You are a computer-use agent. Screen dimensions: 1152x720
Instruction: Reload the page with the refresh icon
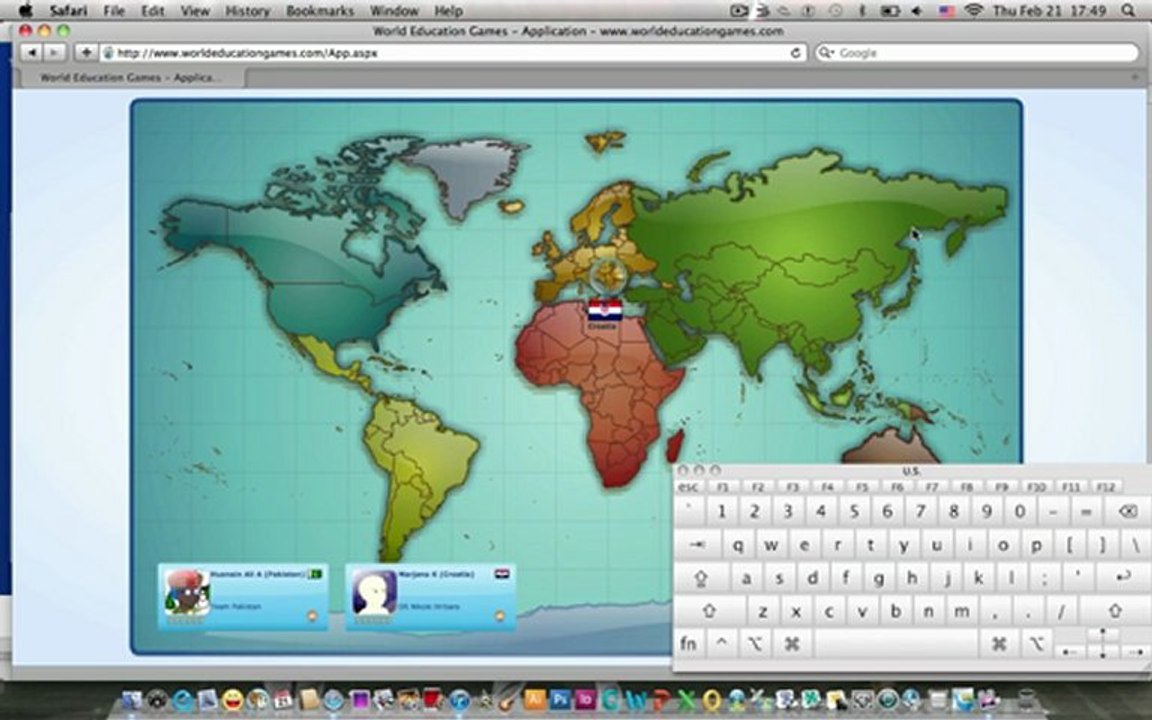795,53
